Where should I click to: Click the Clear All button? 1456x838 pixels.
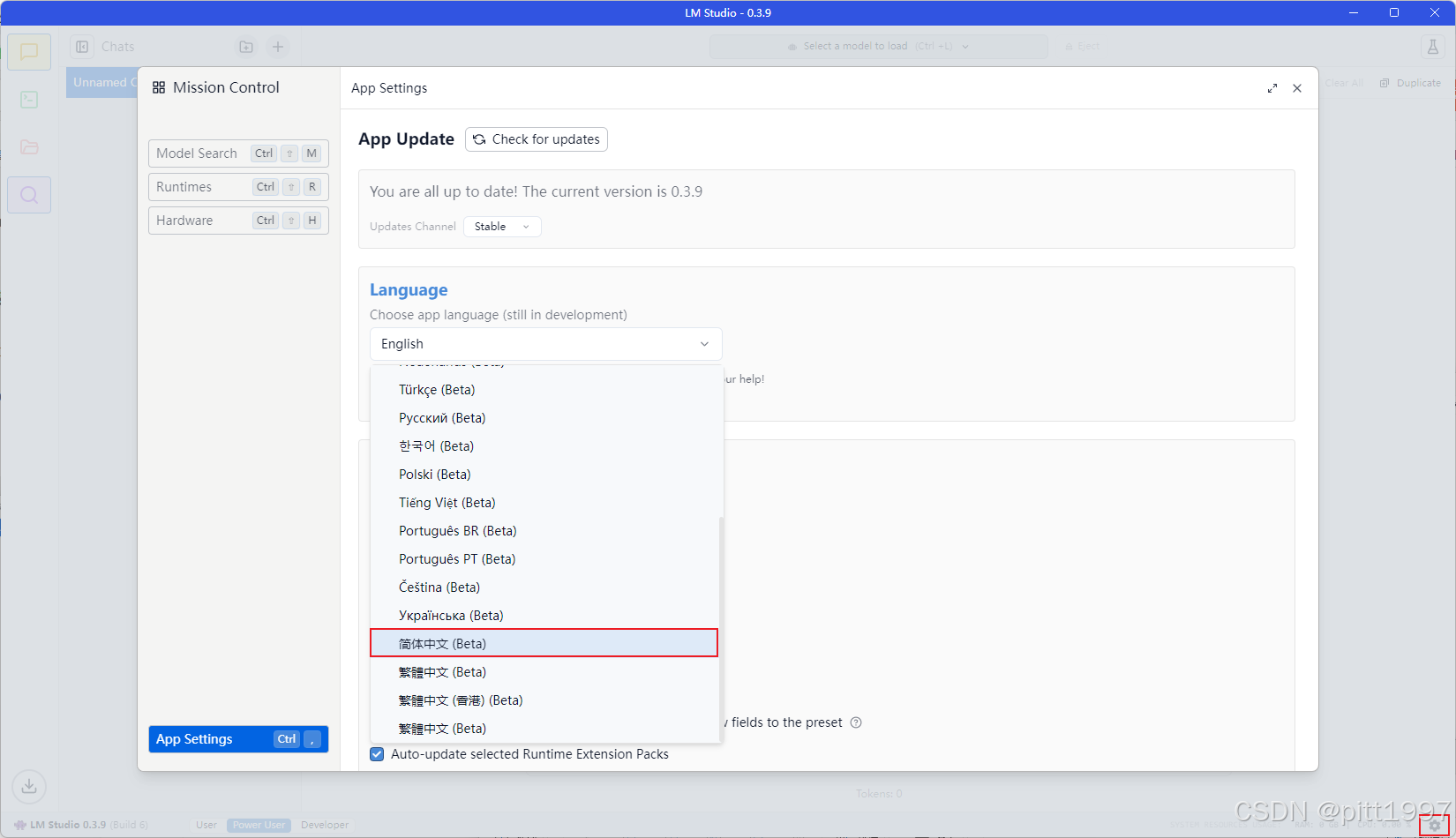click(x=1343, y=83)
